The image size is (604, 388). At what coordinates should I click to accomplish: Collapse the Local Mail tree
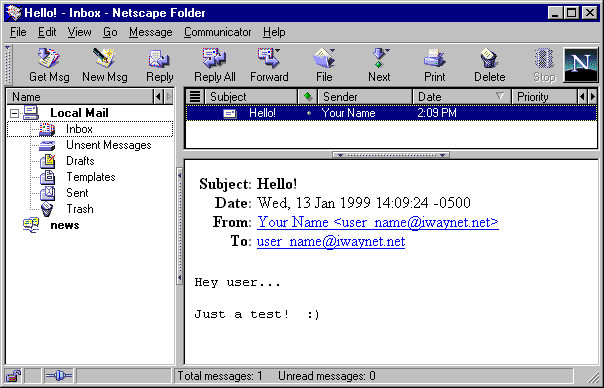14,113
